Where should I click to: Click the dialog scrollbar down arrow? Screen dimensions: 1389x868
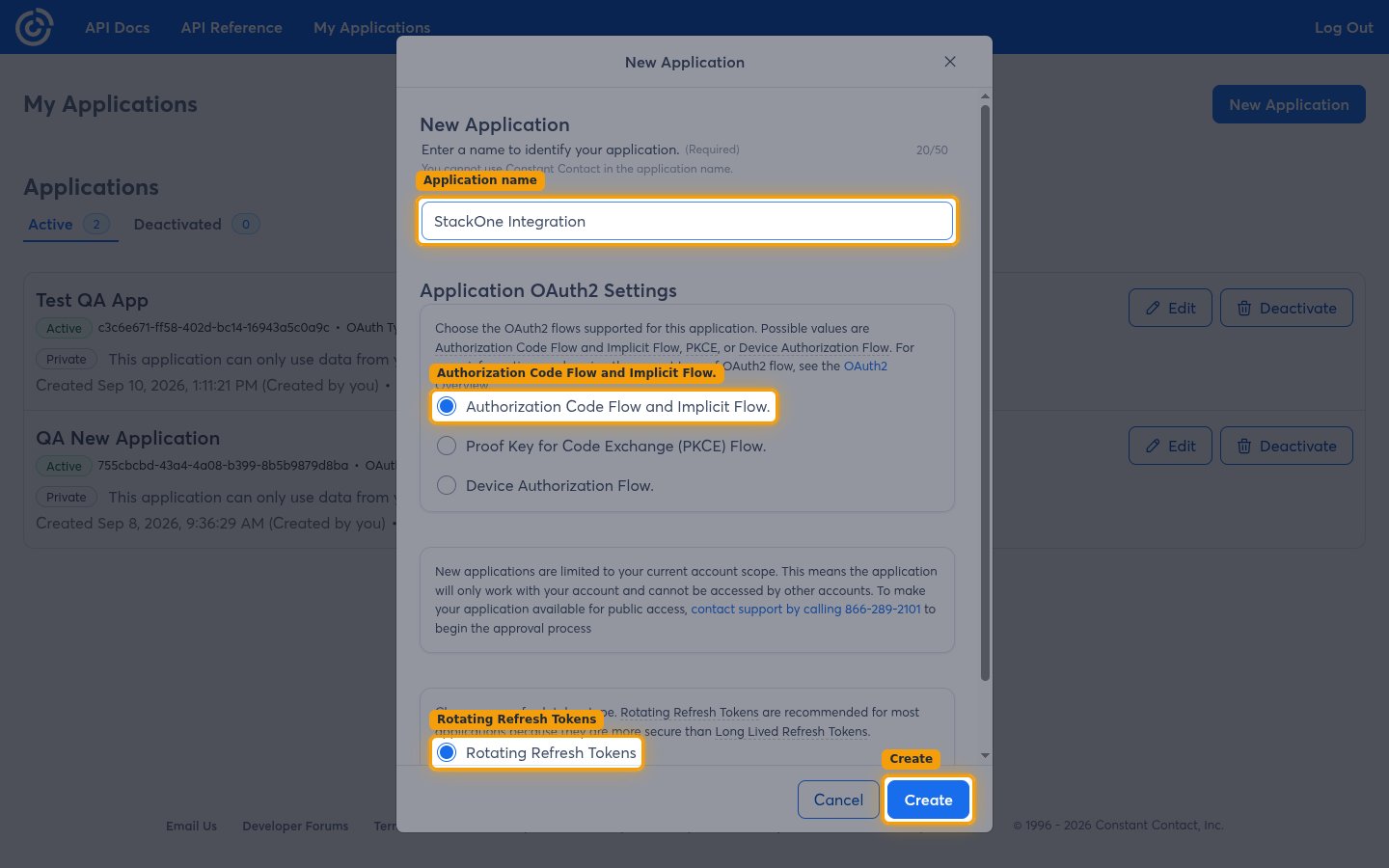[985, 756]
